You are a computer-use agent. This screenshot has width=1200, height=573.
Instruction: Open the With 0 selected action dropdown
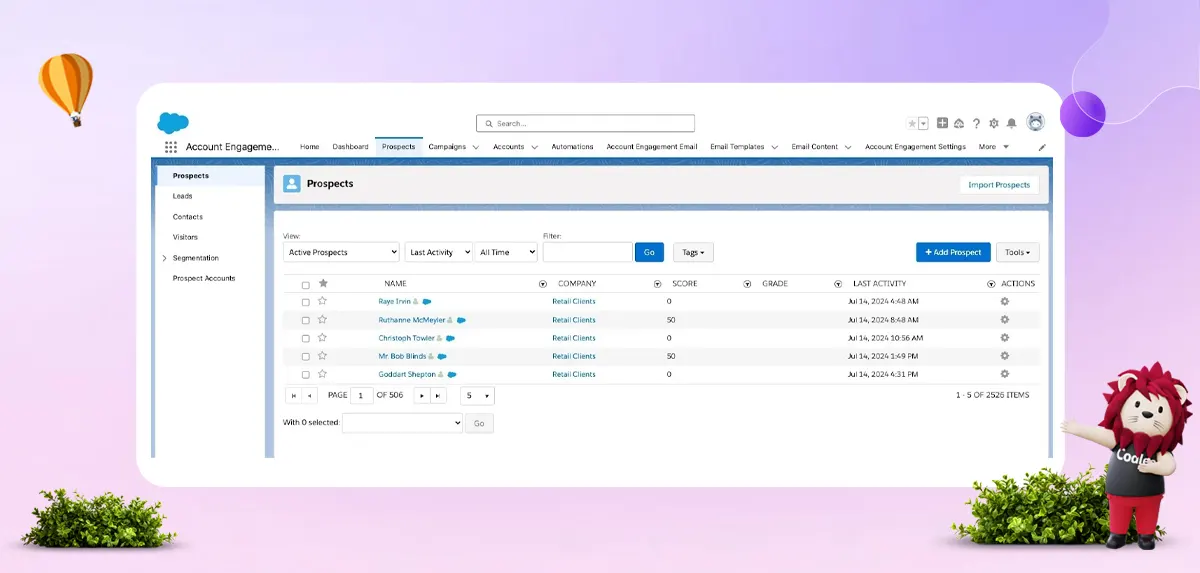402,423
